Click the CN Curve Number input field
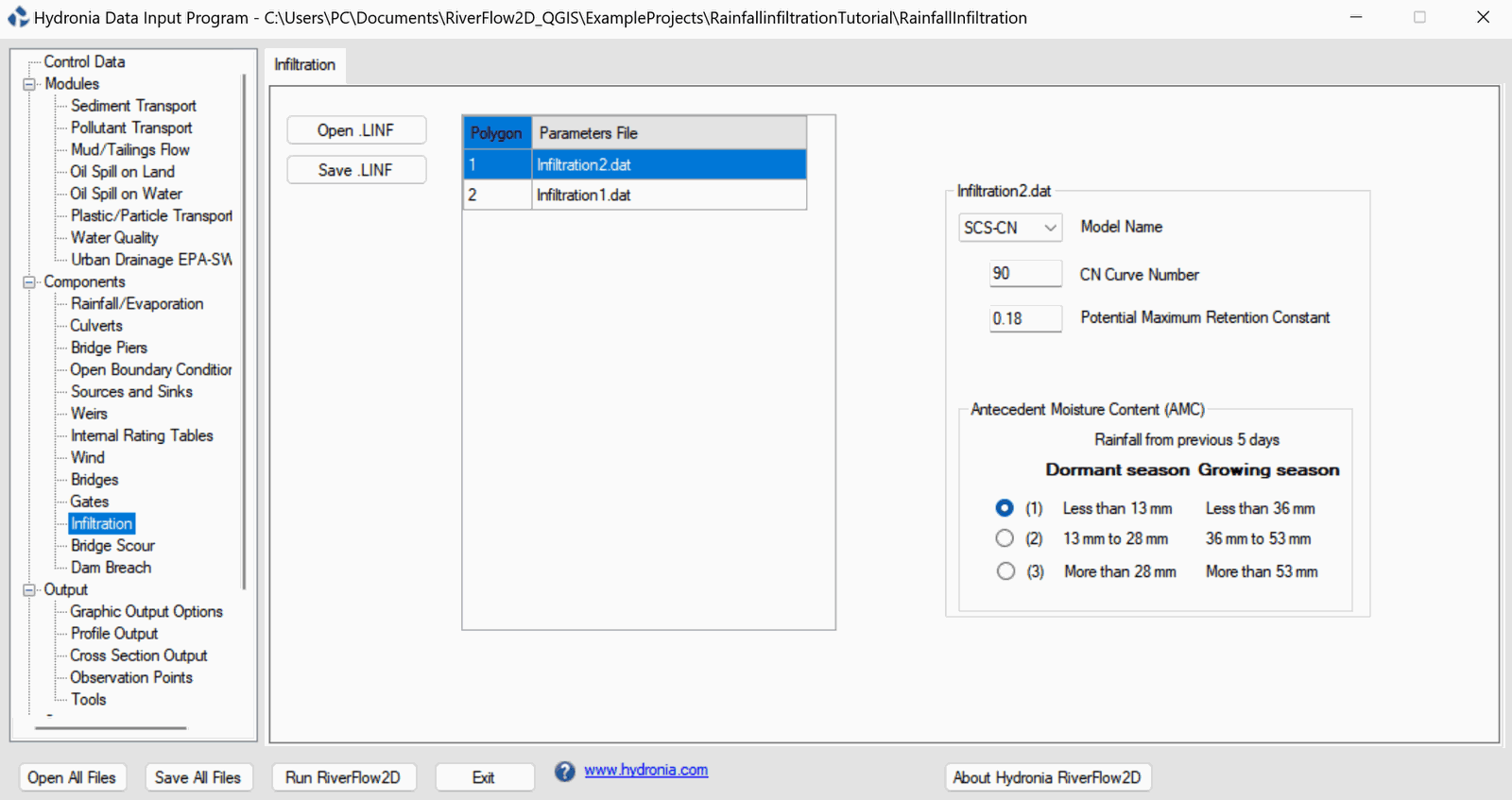The width and height of the screenshot is (1512, 800). [1024, 274]
